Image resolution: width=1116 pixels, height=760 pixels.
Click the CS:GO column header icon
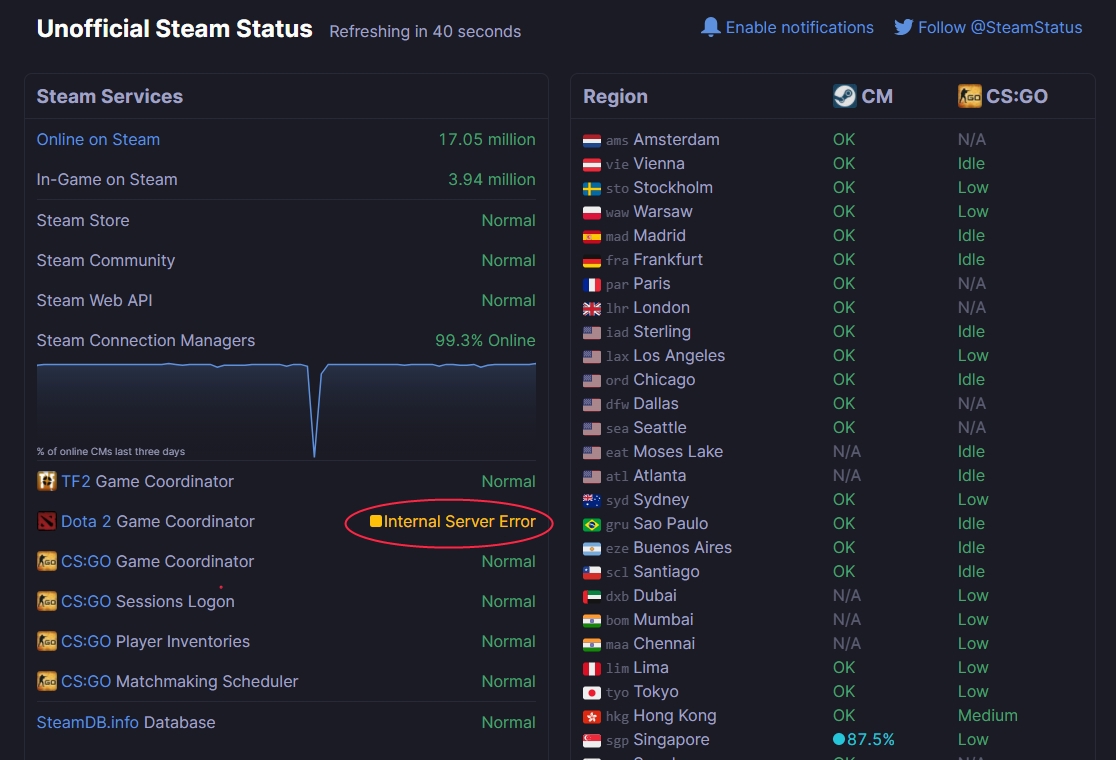pos(969,96)
